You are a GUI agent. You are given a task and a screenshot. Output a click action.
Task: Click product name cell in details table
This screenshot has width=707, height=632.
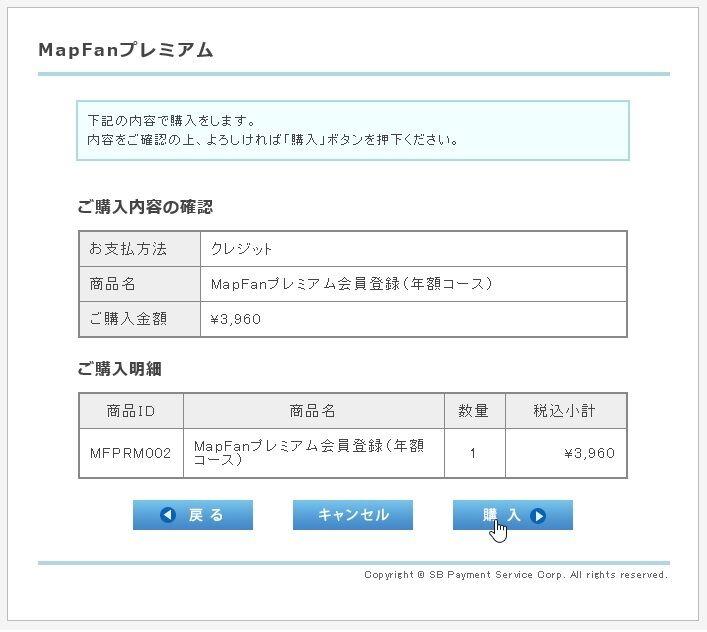[x=314, y=453]
